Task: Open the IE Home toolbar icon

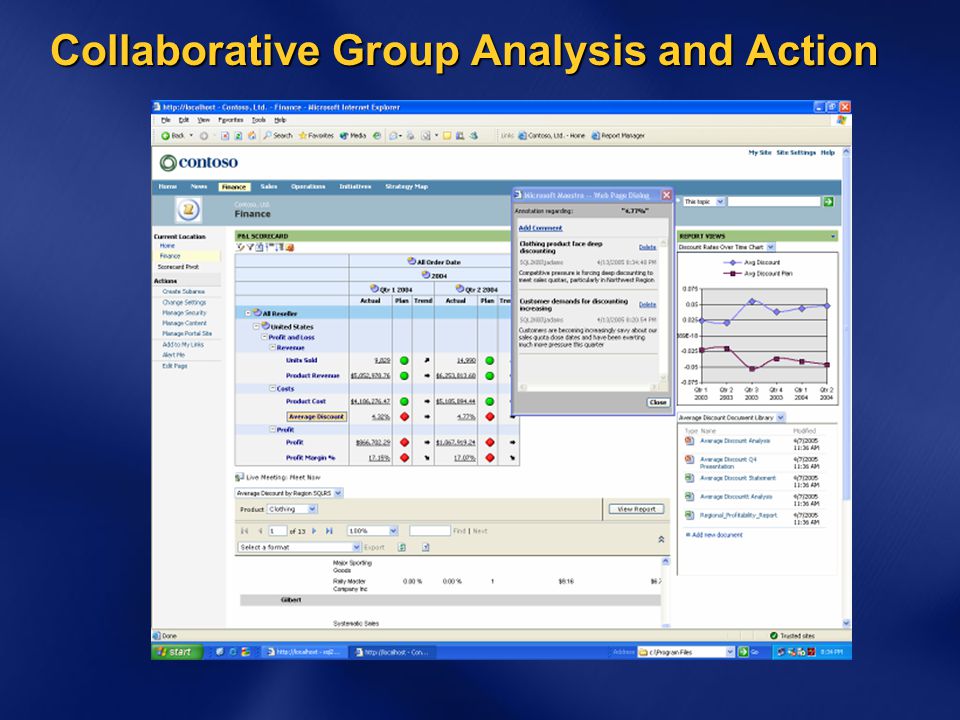Action: (252, 136)
